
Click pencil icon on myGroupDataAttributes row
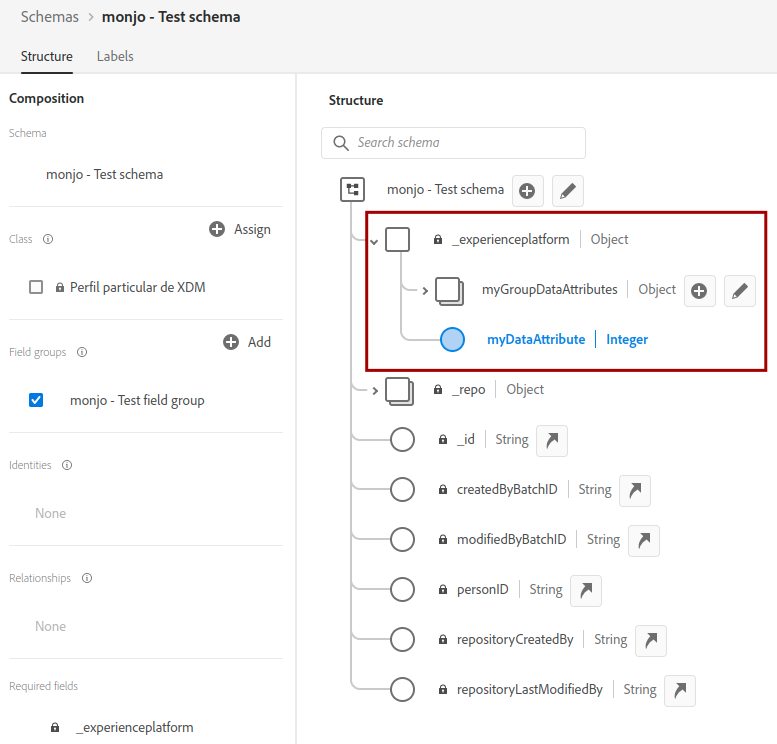tap(740, 291)
